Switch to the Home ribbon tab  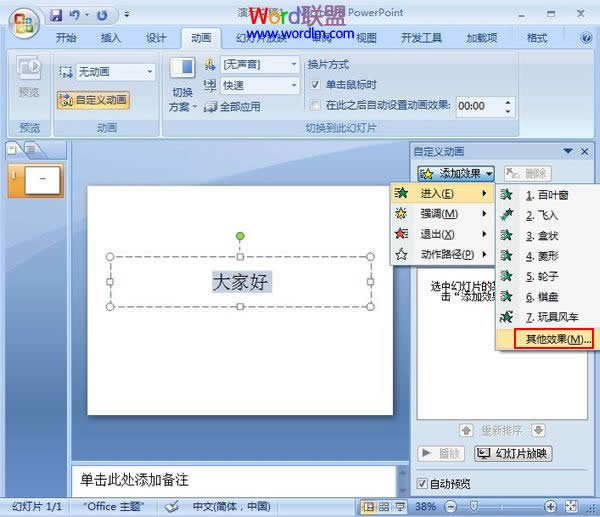(66, 38)
